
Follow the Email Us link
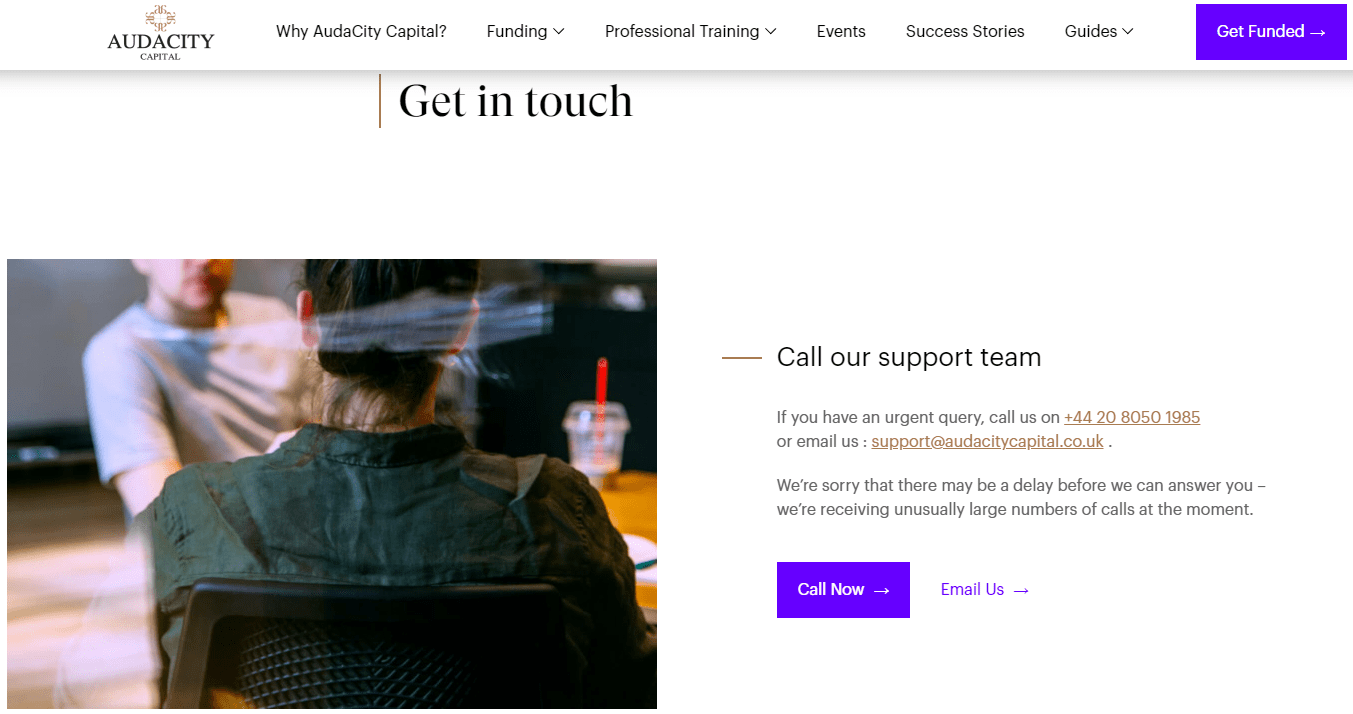[985, 590]
